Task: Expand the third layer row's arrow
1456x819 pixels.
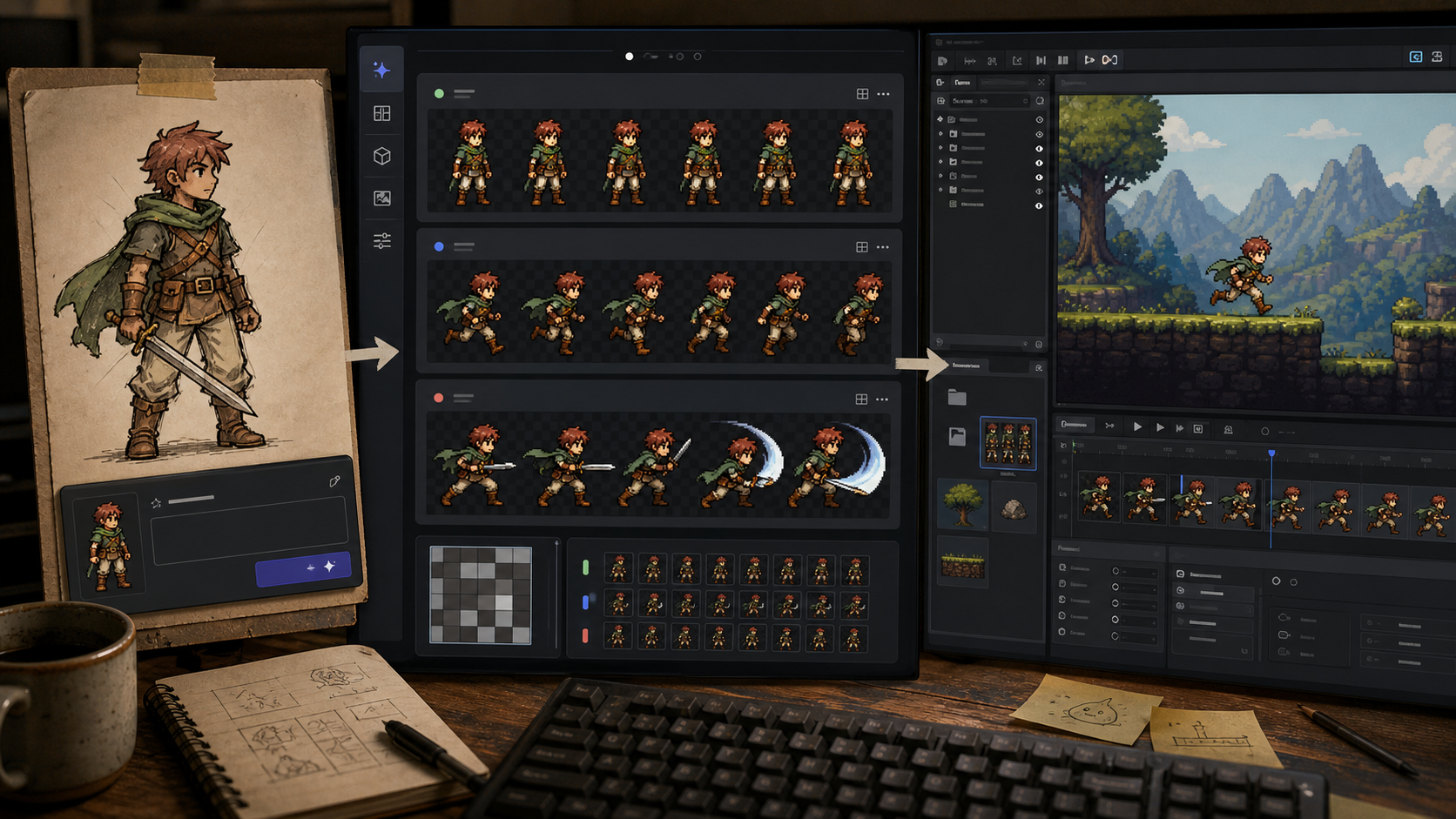Action: point(940,148)
